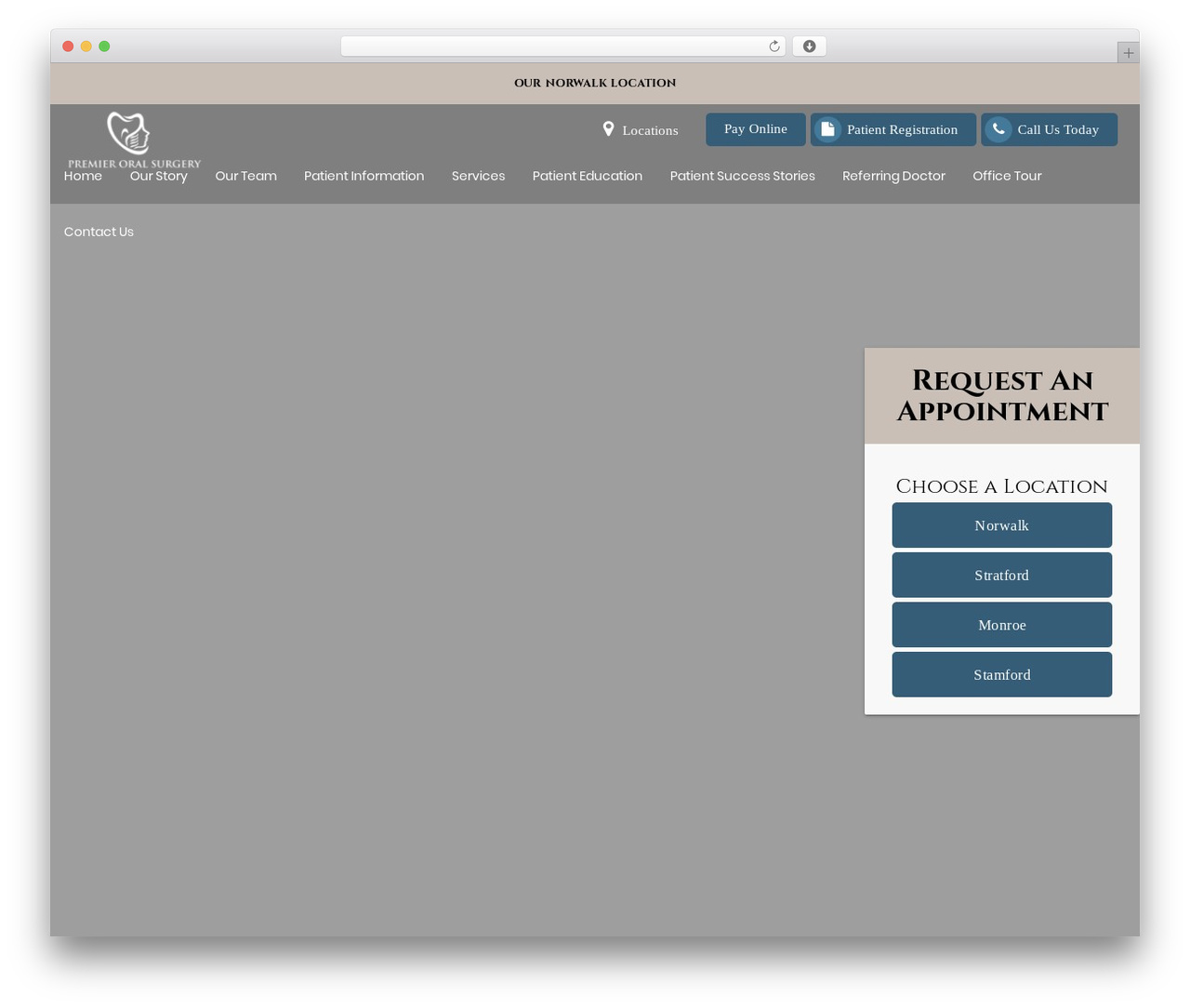Image resolution: width=1190 pixels, height=1008 pixels.
Task: Click the document icon on Patient Registration
Action: coord(827,129)
